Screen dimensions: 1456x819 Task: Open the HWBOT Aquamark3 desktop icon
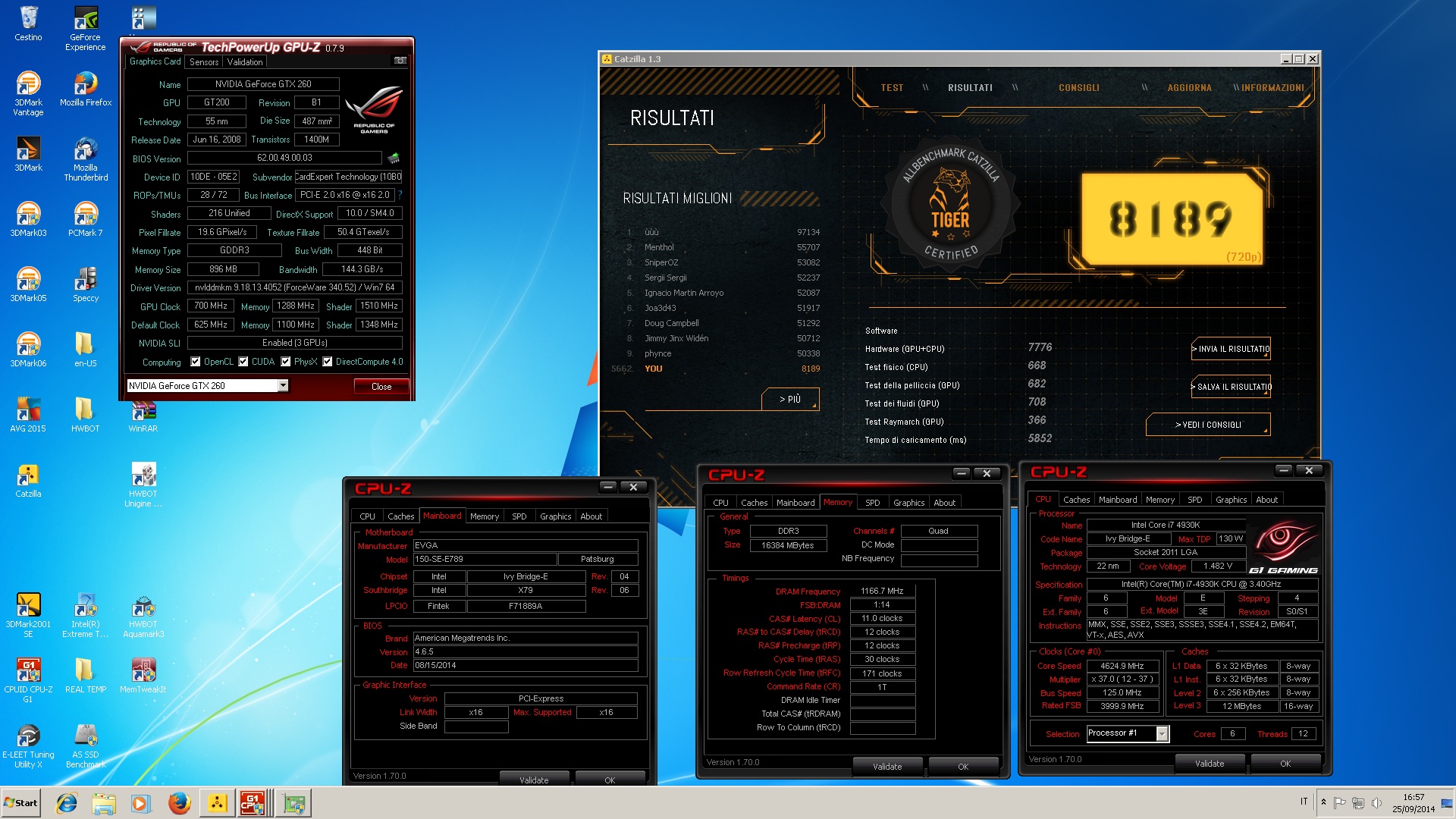(x=143, y=615)
